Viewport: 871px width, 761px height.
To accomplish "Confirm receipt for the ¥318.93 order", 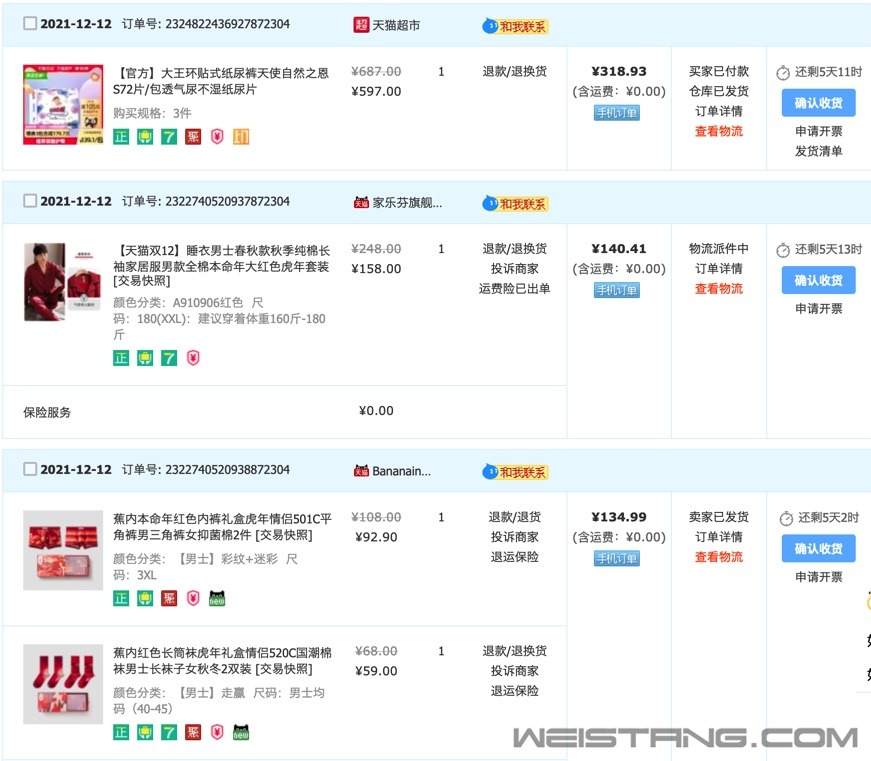I will tap(818, 103).
